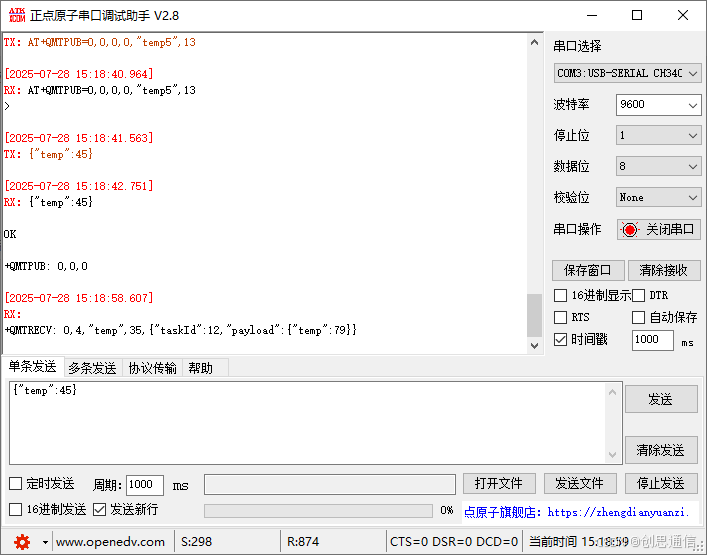The image size is (707, 555).
Task: Click the 保存窗口 button
Action: (588, 270)
